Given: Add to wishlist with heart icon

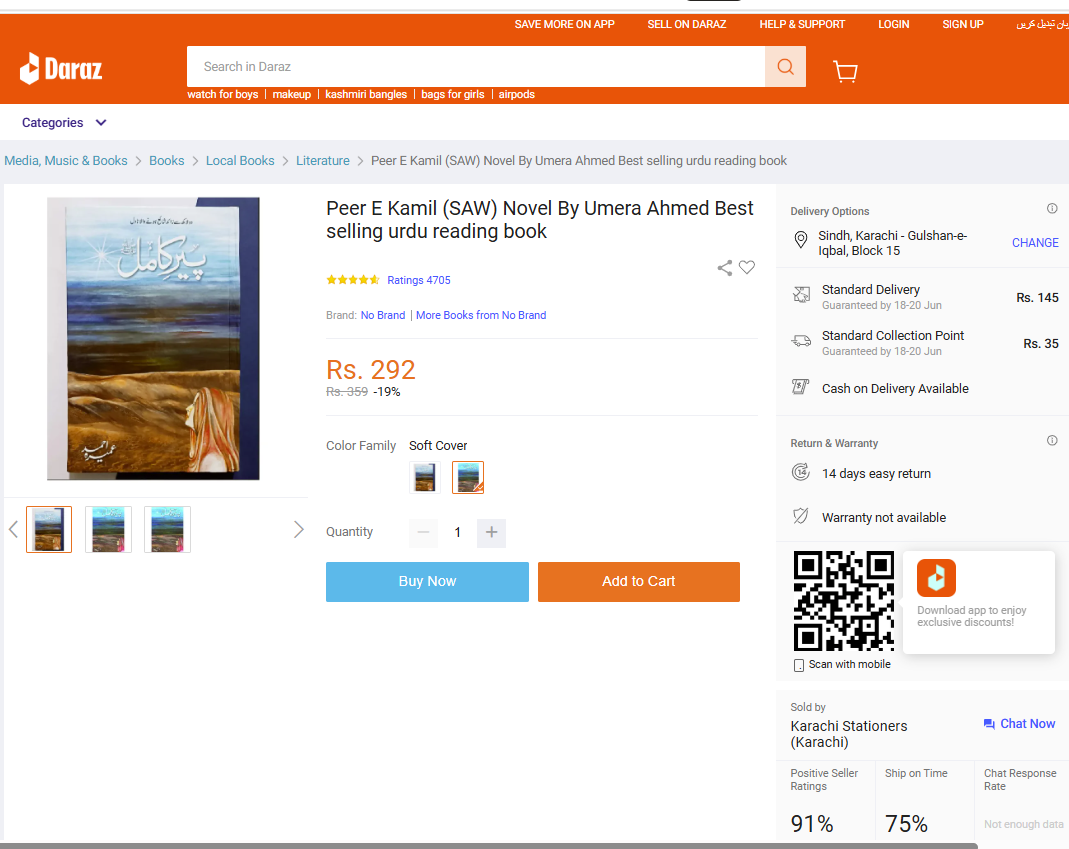Looking at the screenshot, I should 747,267.
